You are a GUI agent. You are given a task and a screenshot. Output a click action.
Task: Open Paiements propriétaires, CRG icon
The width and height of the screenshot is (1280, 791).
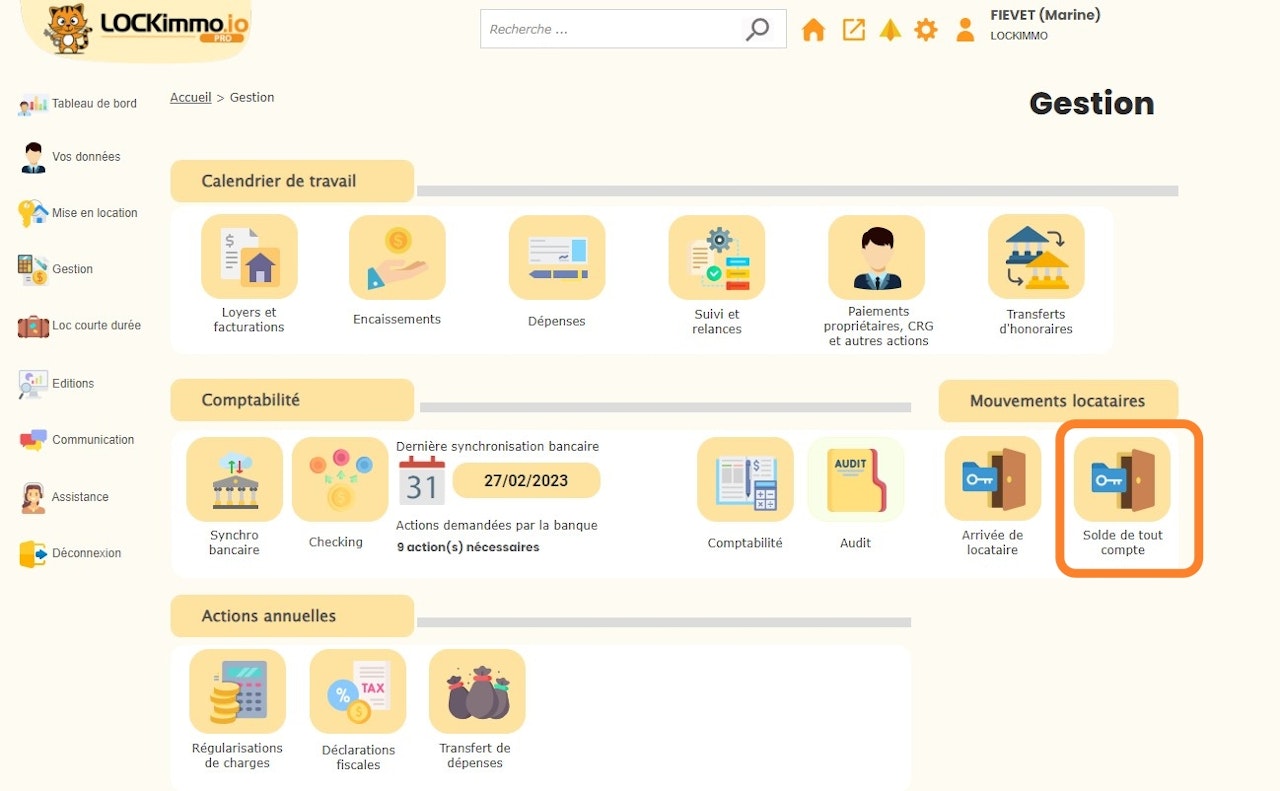[876, 257]
